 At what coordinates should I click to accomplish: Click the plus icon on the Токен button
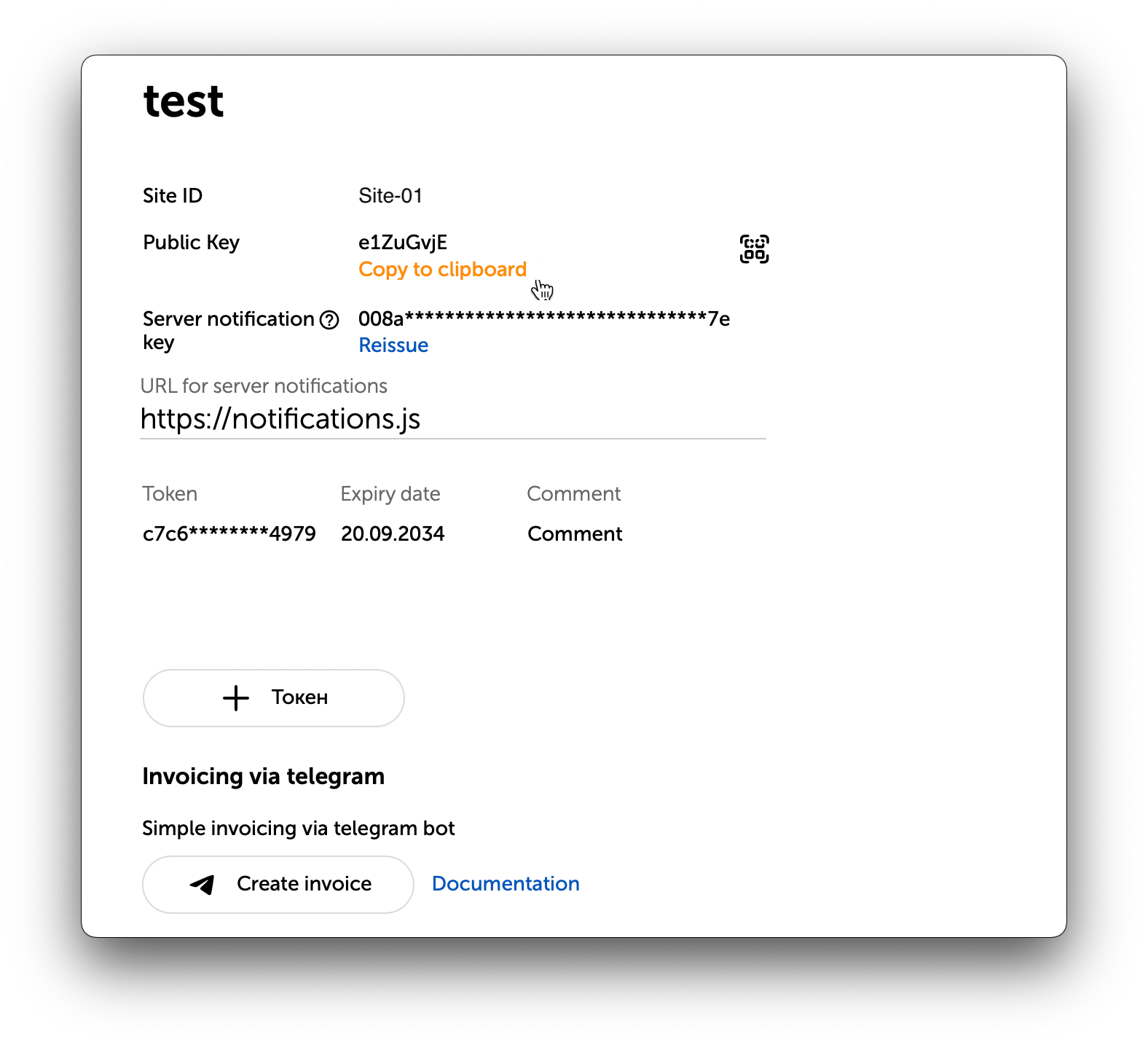tap(236, 698)
